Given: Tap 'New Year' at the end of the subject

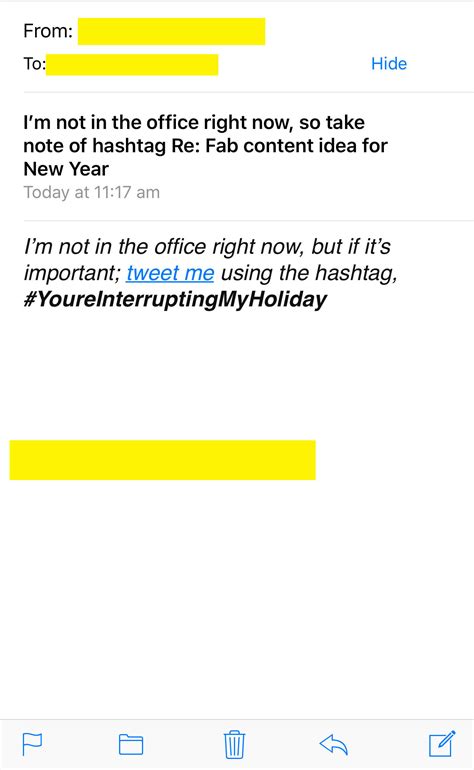Looking at the screenshot, I should [x=66, y=169].
